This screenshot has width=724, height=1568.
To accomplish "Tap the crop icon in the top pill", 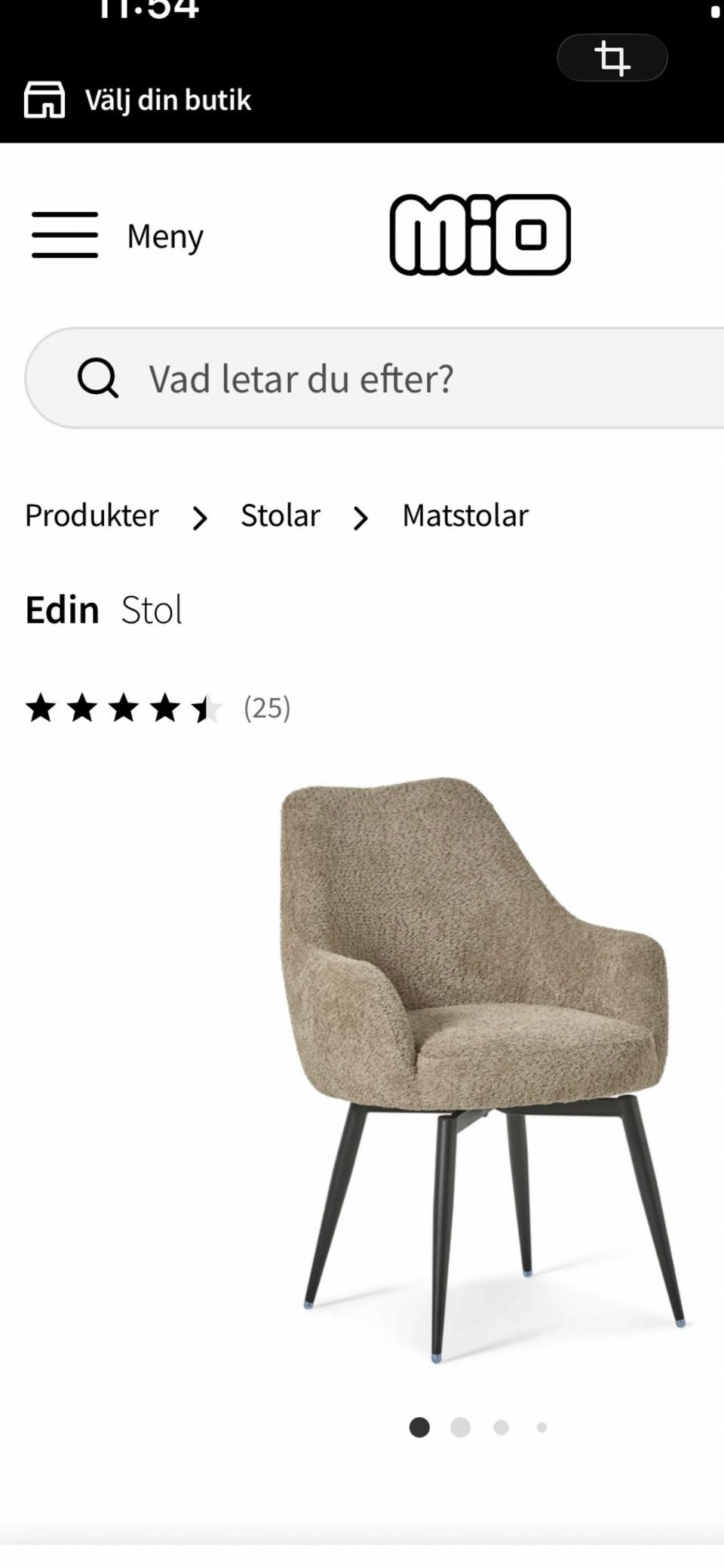I will [612, 58].
